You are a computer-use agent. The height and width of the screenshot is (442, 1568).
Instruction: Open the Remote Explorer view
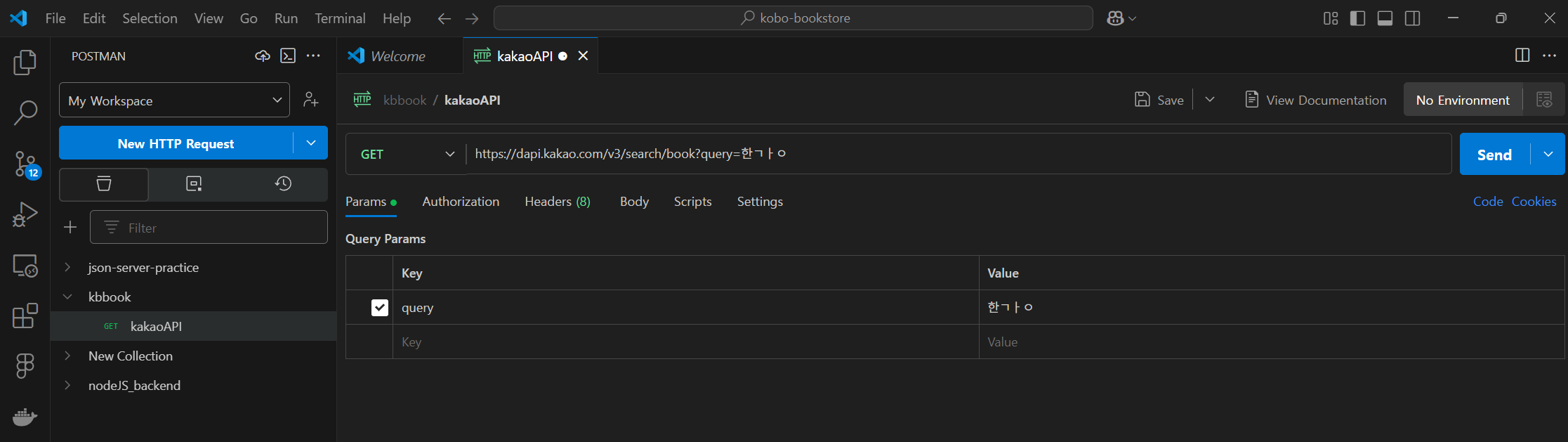click(x=25, y=266)
